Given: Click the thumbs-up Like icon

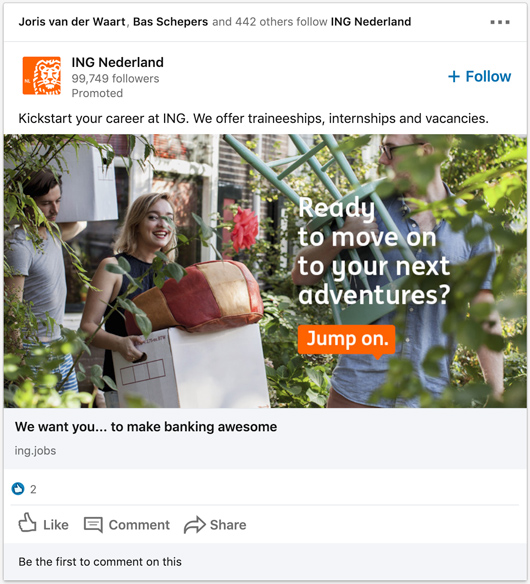Looking at the screenshot, I should pyautogui.click(x=27, y=523).
